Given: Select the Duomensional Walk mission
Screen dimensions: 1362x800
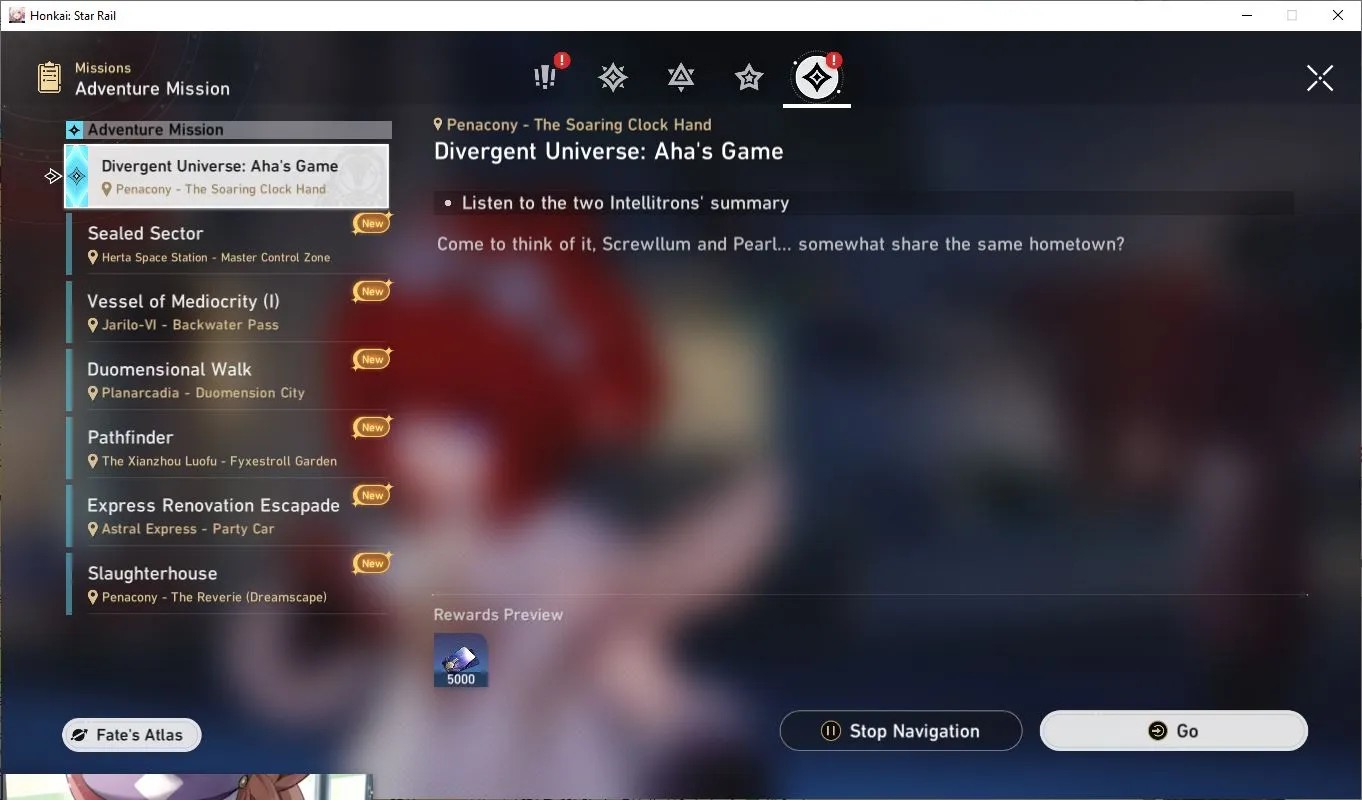Looking at the screenshot, I should [227, 380].
